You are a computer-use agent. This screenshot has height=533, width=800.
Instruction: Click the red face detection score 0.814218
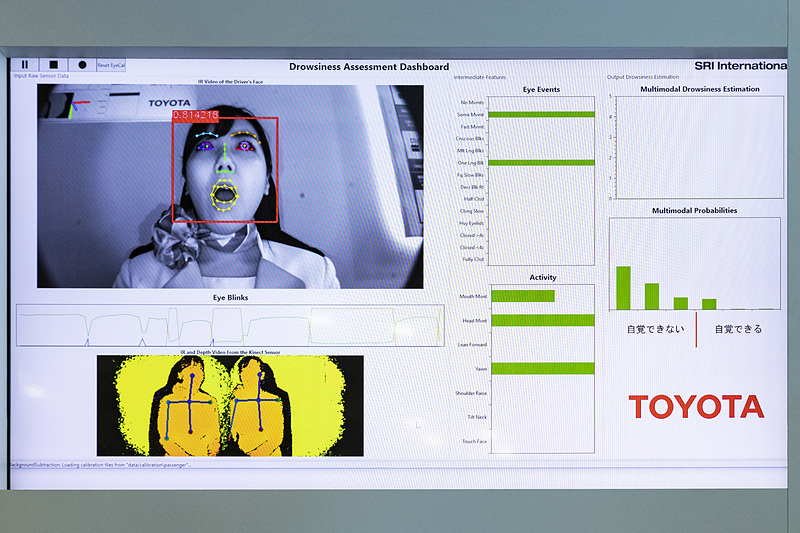click(x=196, y=115)
